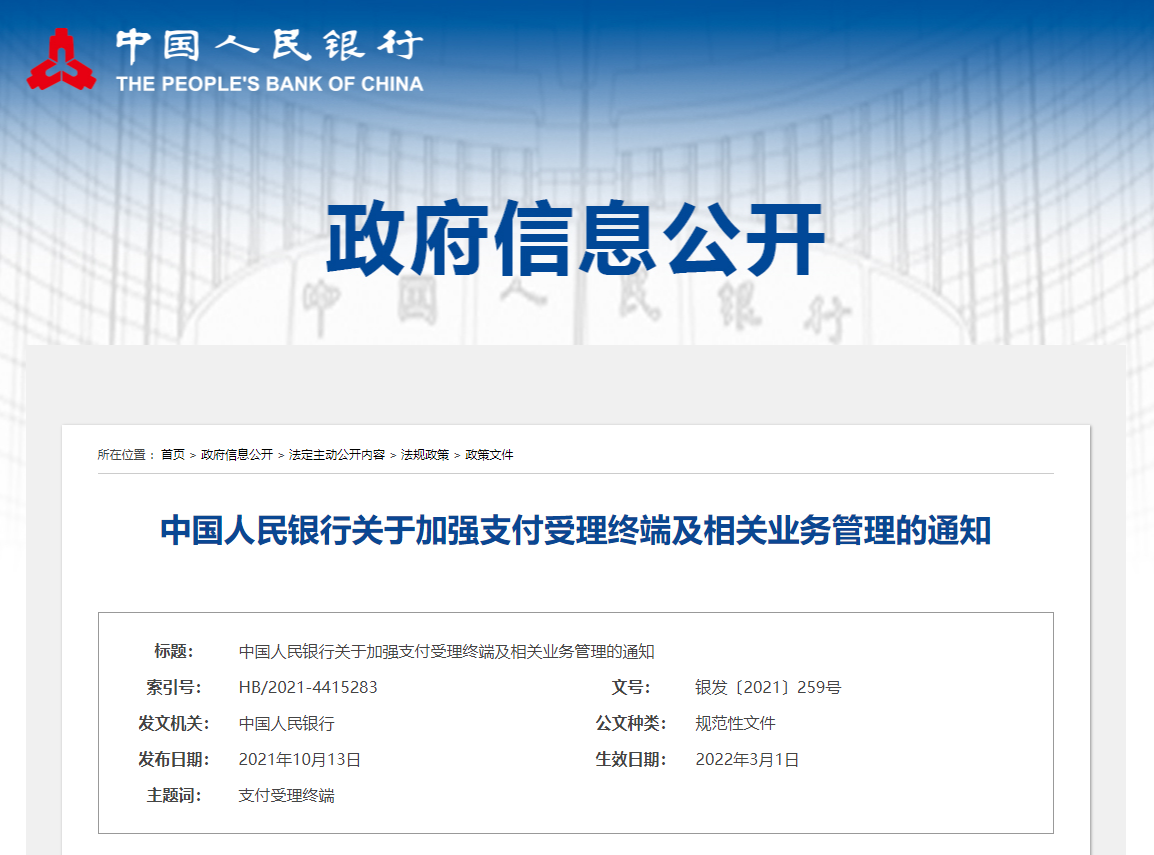Screen dimensions: 1154x855
Task: Click THE PEOPLE'S BANK OF CHINA English text
Action: click(272, 84)
